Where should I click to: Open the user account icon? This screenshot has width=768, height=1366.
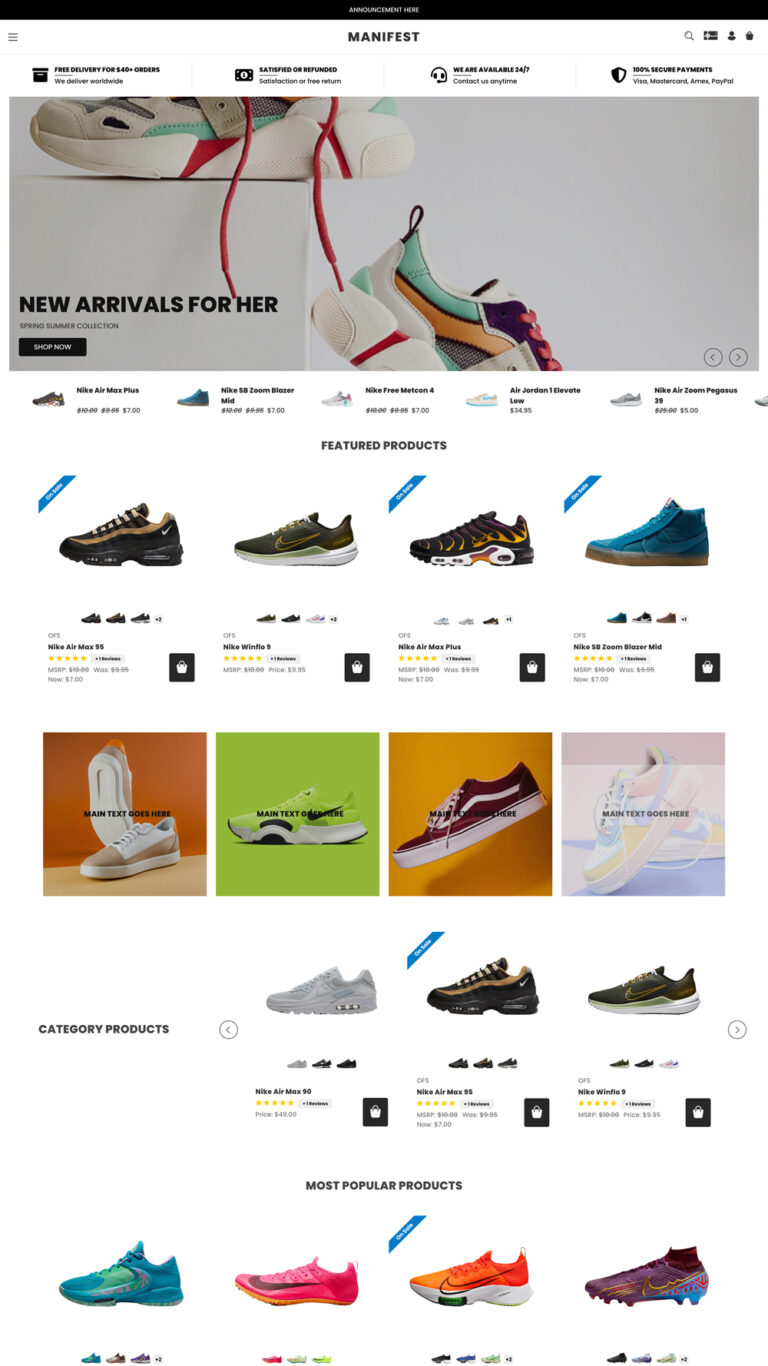point(731,36)
